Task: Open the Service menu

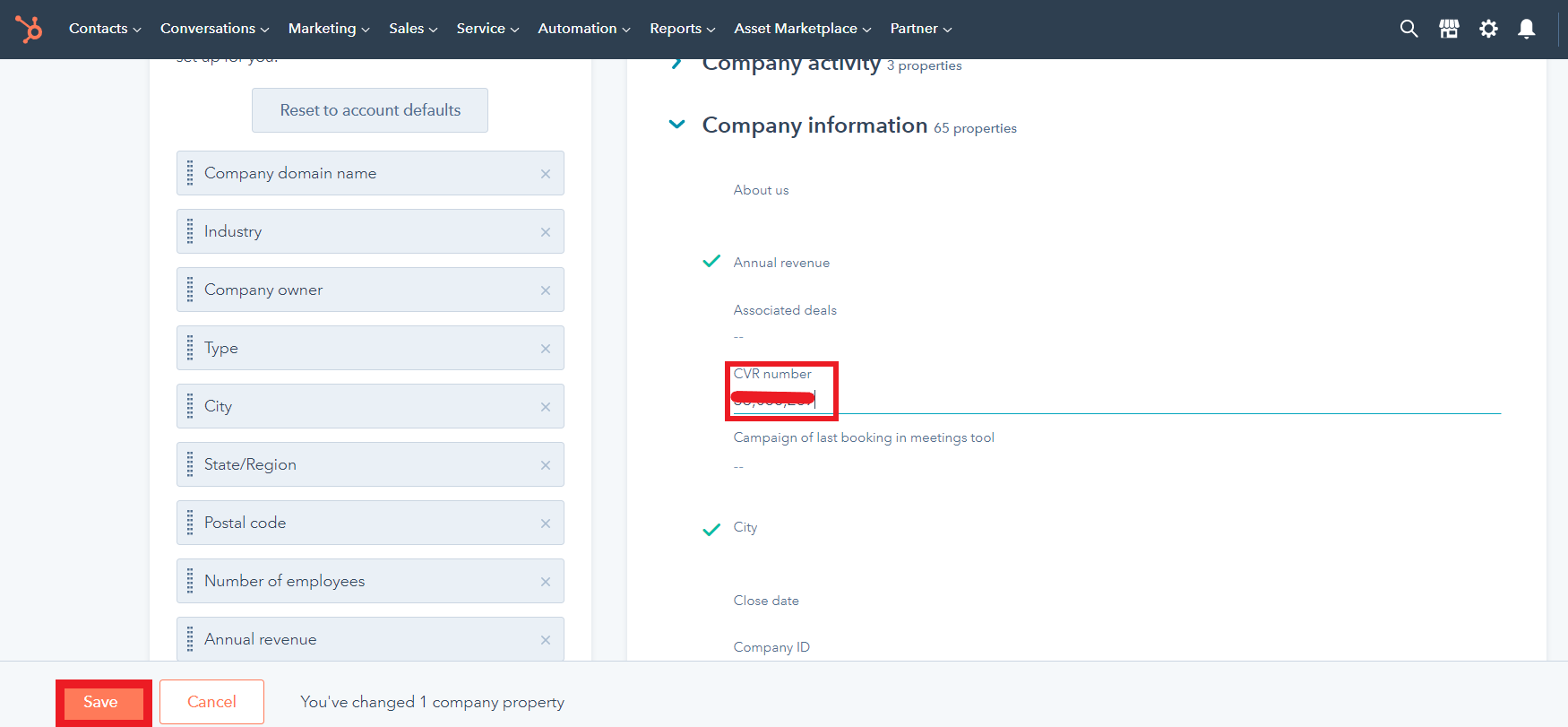Action: pos(487,29)
